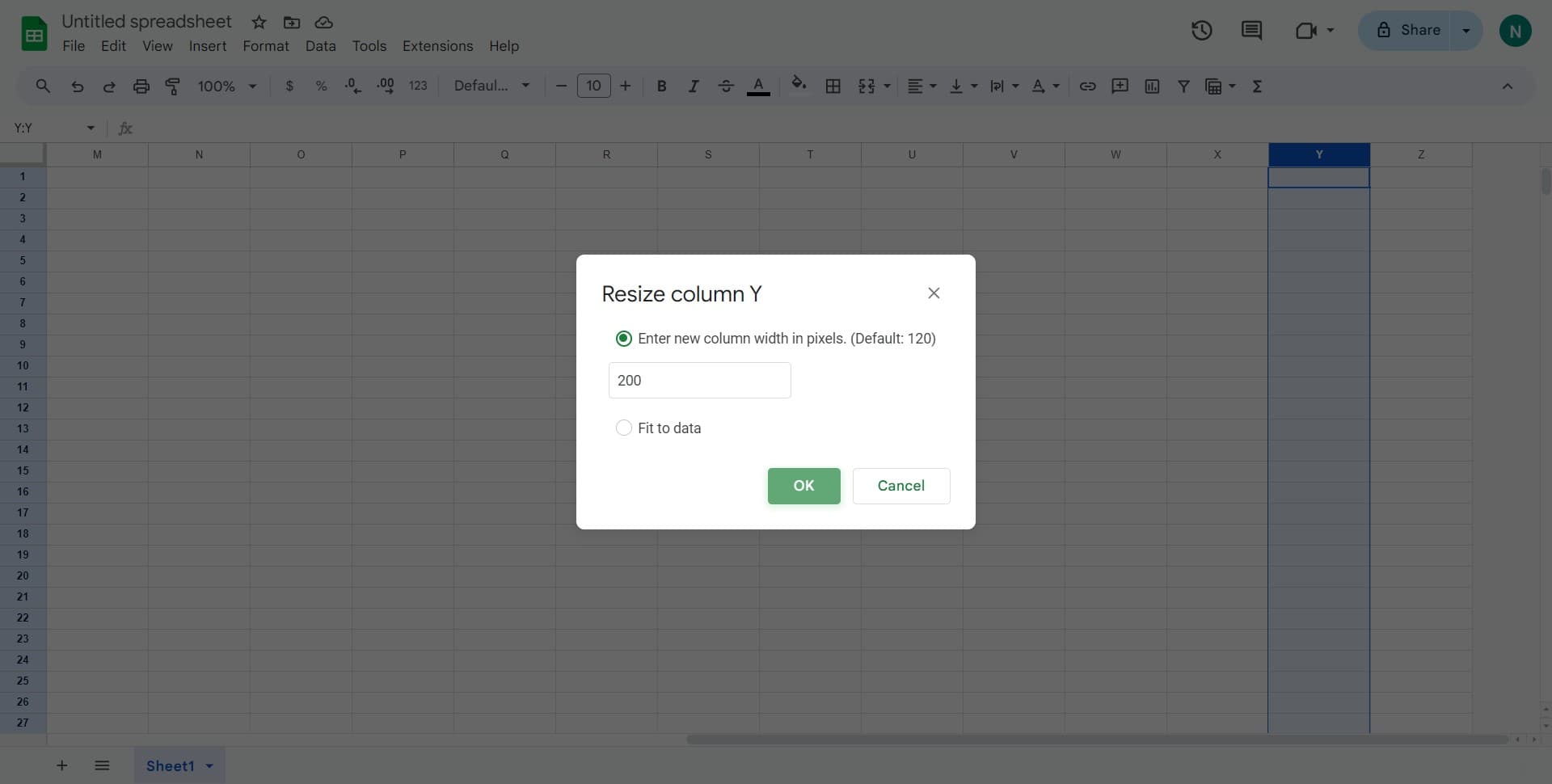1552x784 pixels.
Task: Open the Insert menu
Action: [x=207, y=46]
